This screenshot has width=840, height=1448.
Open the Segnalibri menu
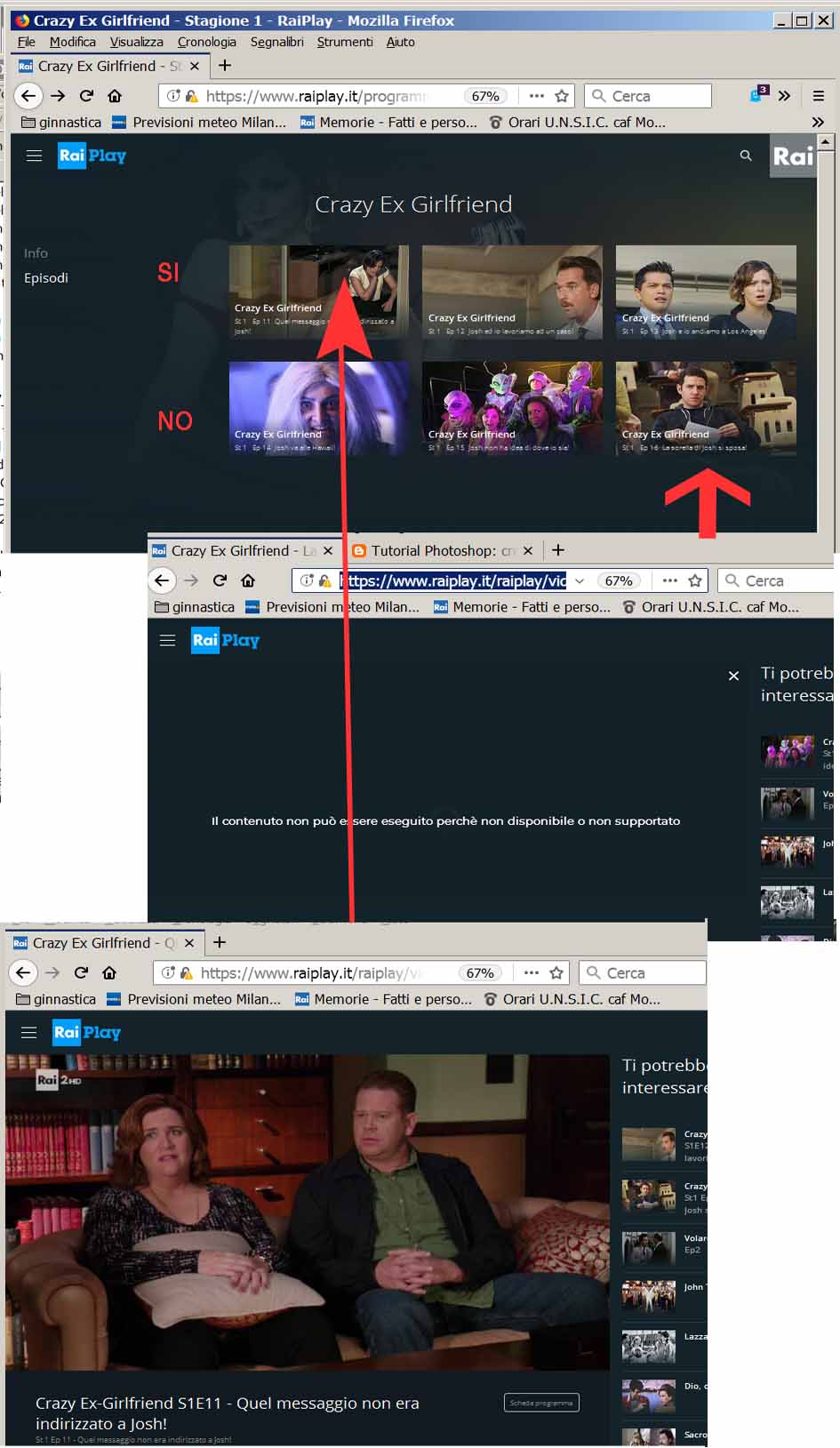pos(276,42)
